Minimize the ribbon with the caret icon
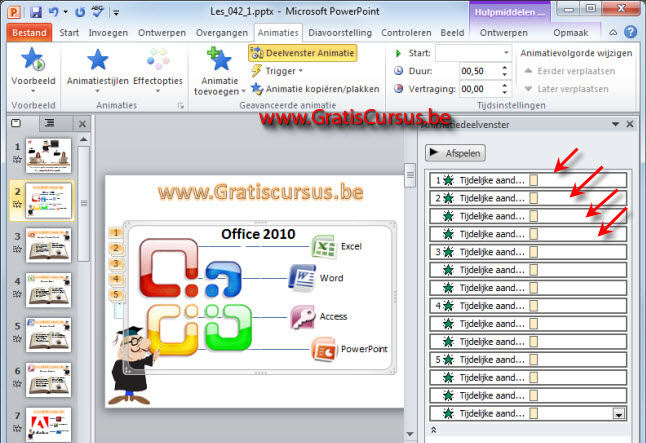The height and width of the screenshot is (443, 646). (613, 33)
